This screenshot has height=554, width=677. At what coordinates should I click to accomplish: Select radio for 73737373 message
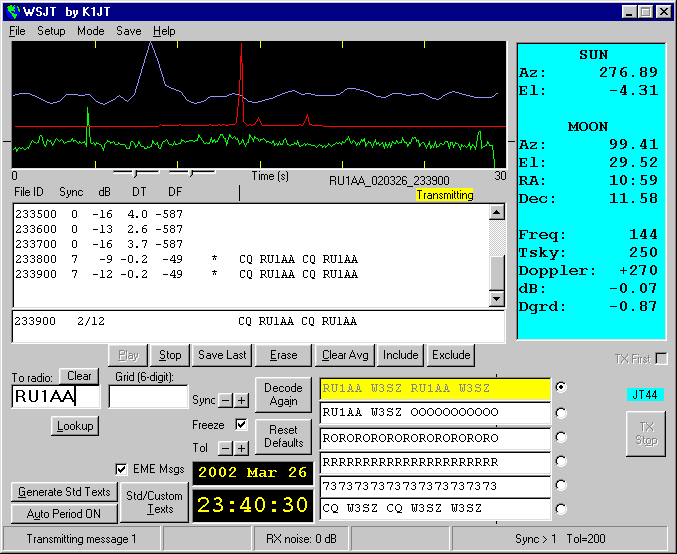tap(561, 485)
